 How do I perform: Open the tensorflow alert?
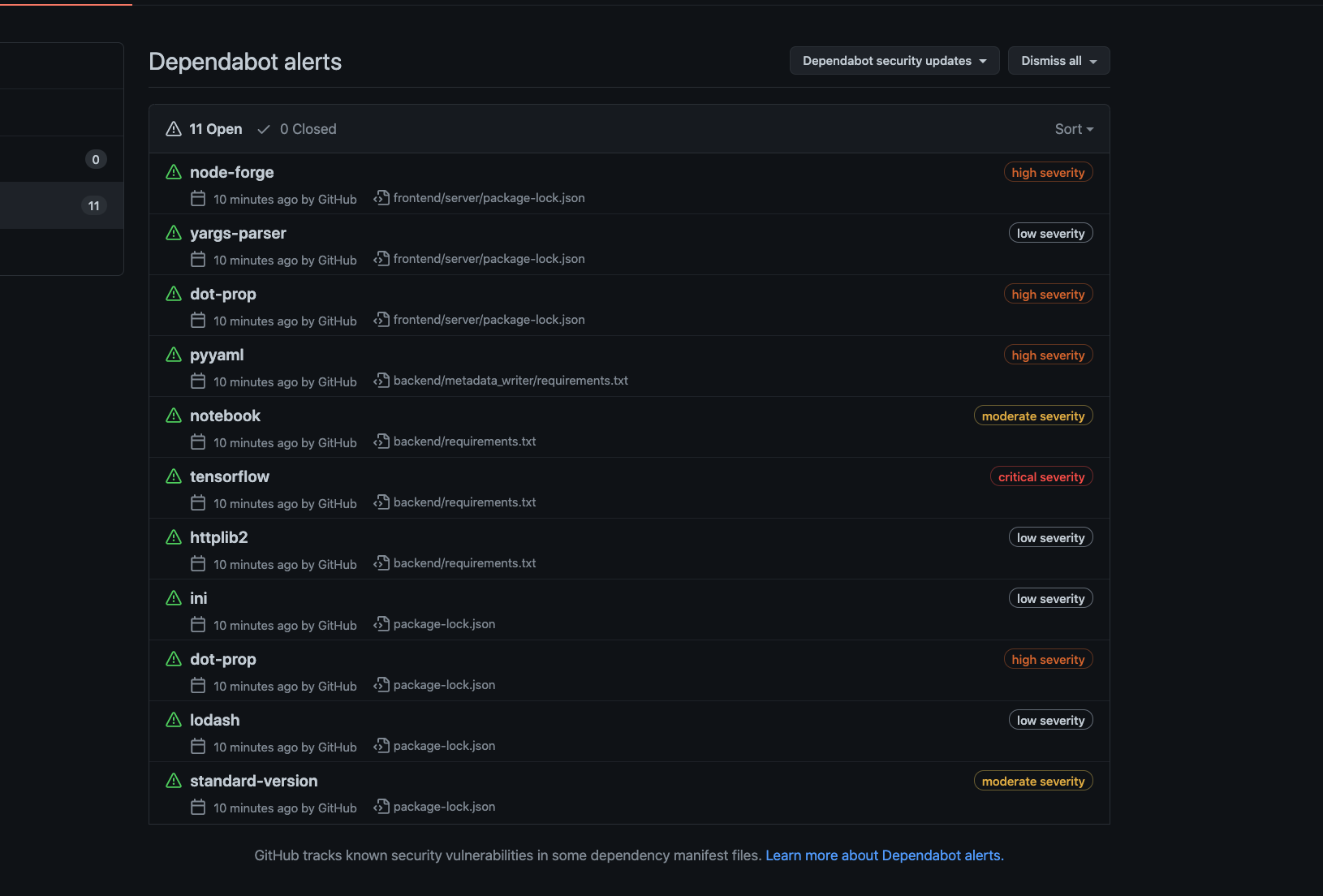click(230, 476)
